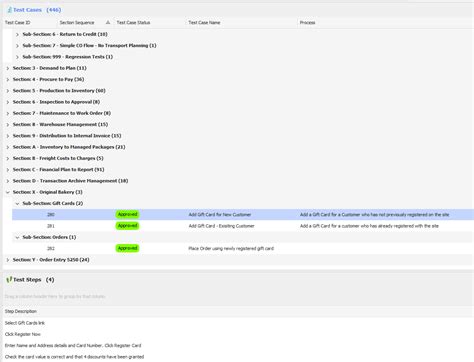Expand Section A - Inventory to Managed Packages
Screen dimensions: 474x362
pos(8,147)
